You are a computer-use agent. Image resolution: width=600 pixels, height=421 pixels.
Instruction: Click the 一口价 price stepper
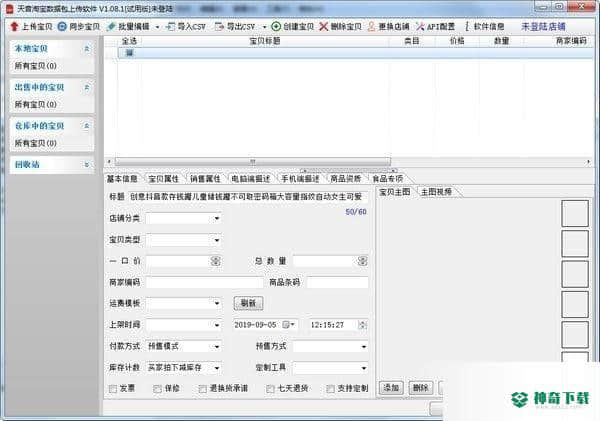click(x=215, y=261)
